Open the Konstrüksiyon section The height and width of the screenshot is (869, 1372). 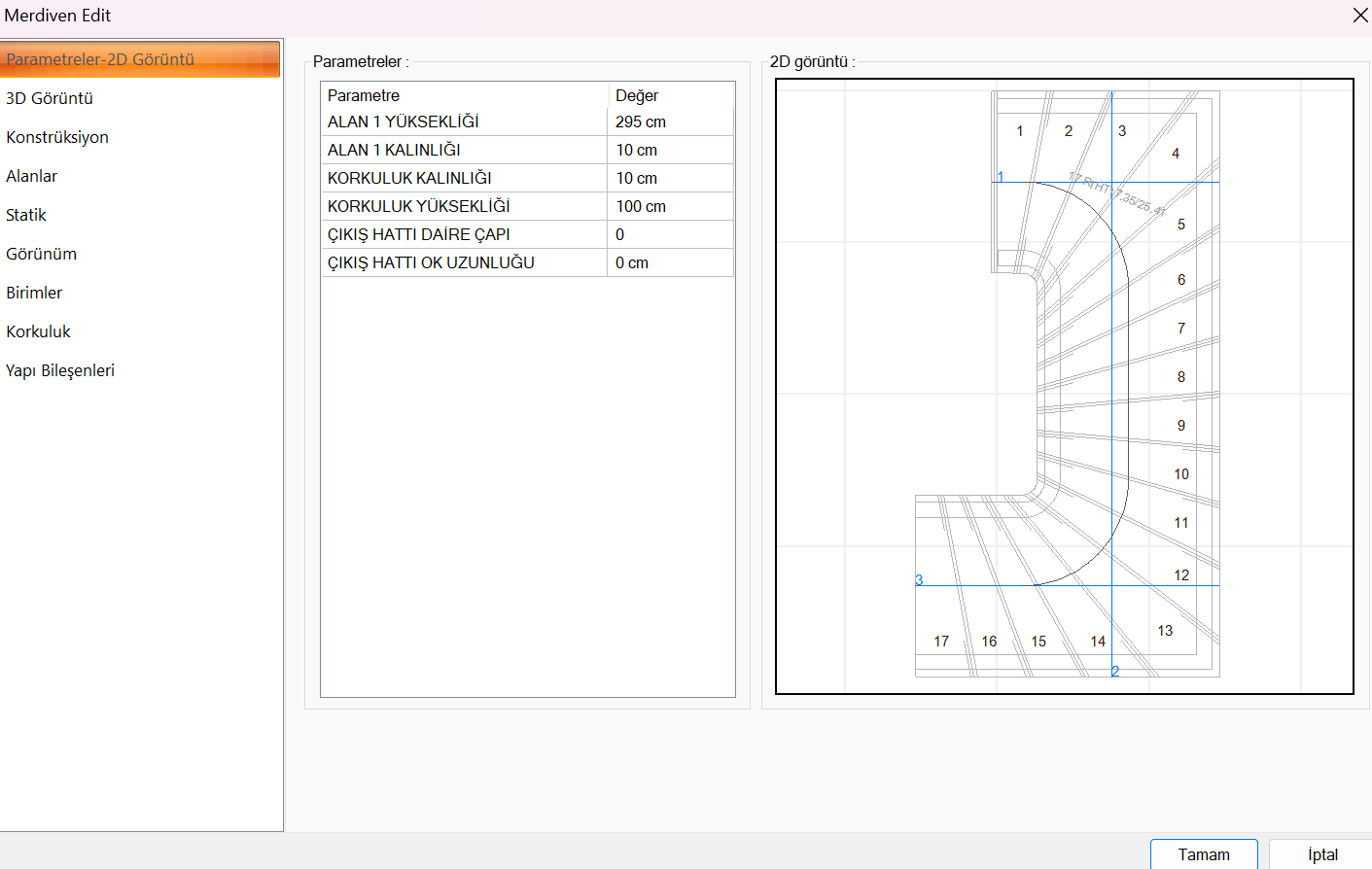[57, 137]
